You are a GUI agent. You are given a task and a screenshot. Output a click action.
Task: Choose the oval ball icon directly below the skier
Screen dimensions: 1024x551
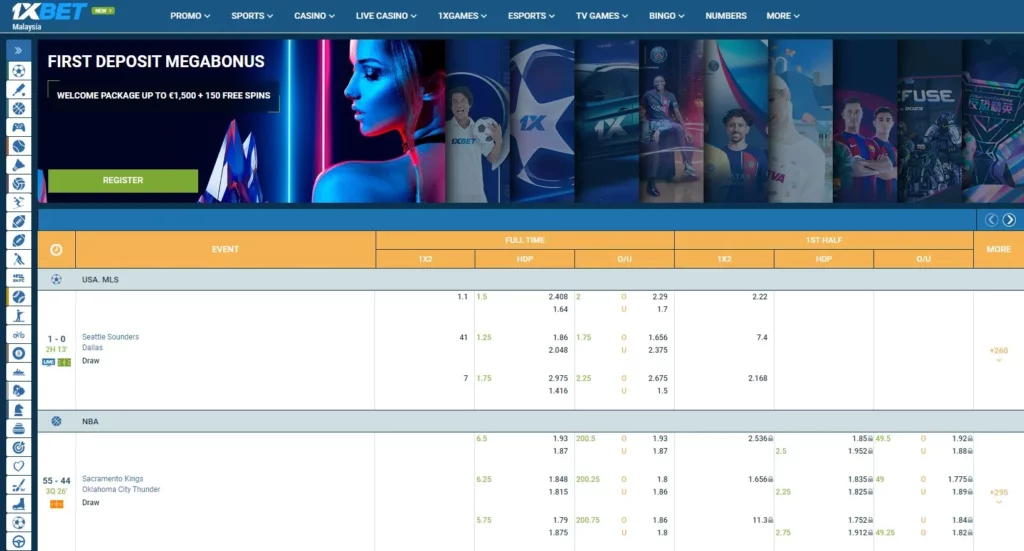pyautogui.click(x=18, y=221)
